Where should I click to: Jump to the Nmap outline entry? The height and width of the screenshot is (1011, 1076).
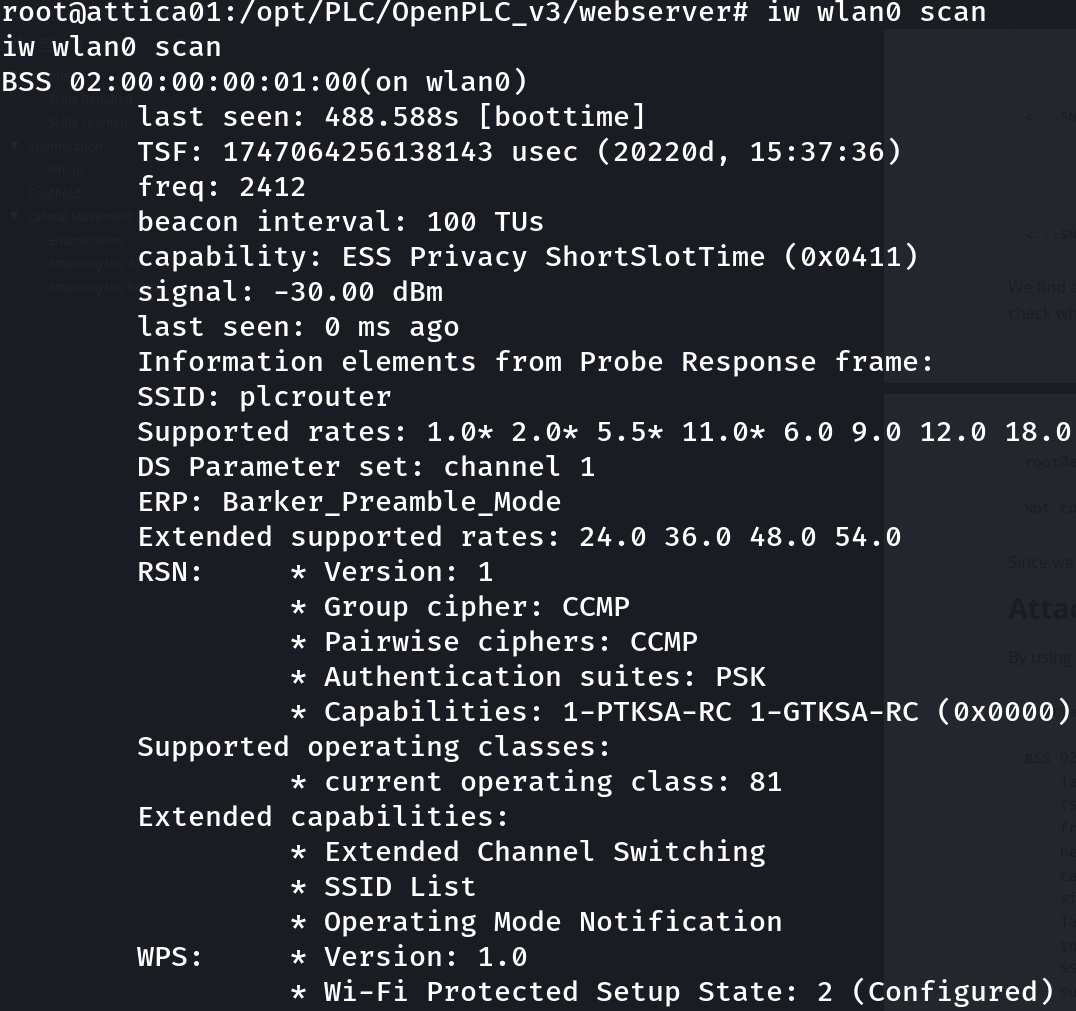click(x=65, y=170)
